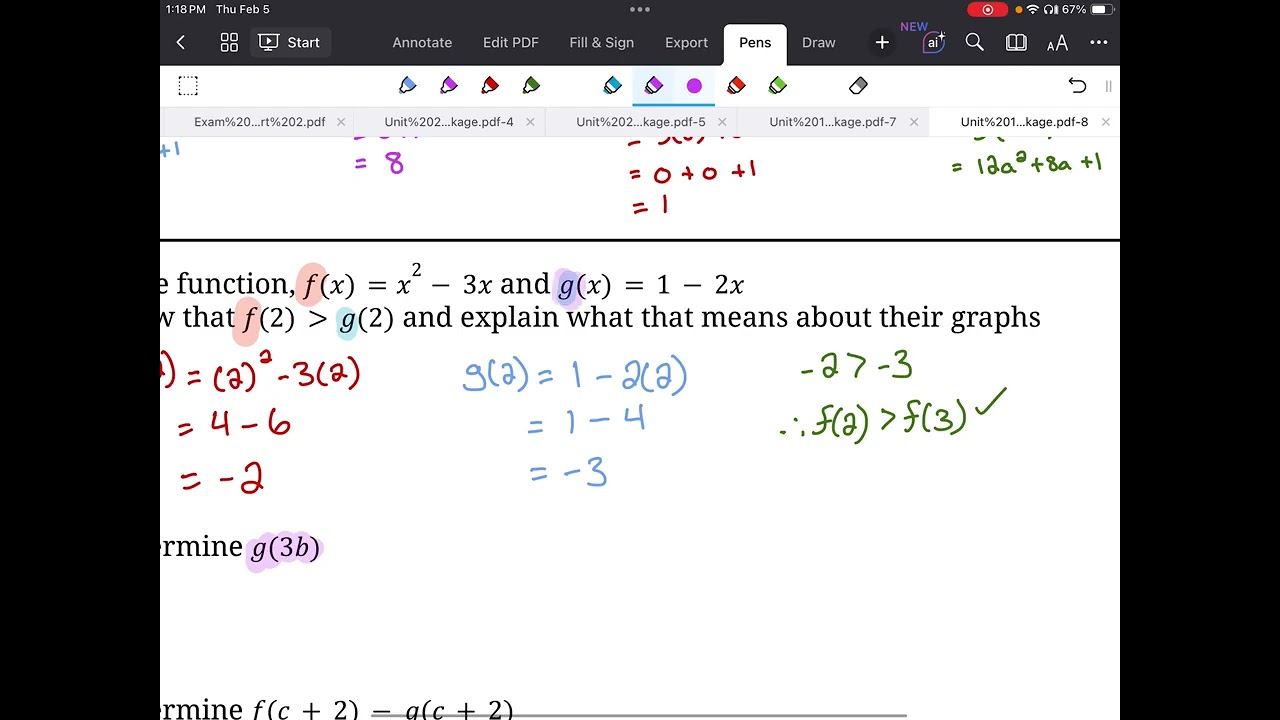Select the Pens tab
Image resolution: width=1280 pixels, height=720 pixels.
(x=755, y=43)
